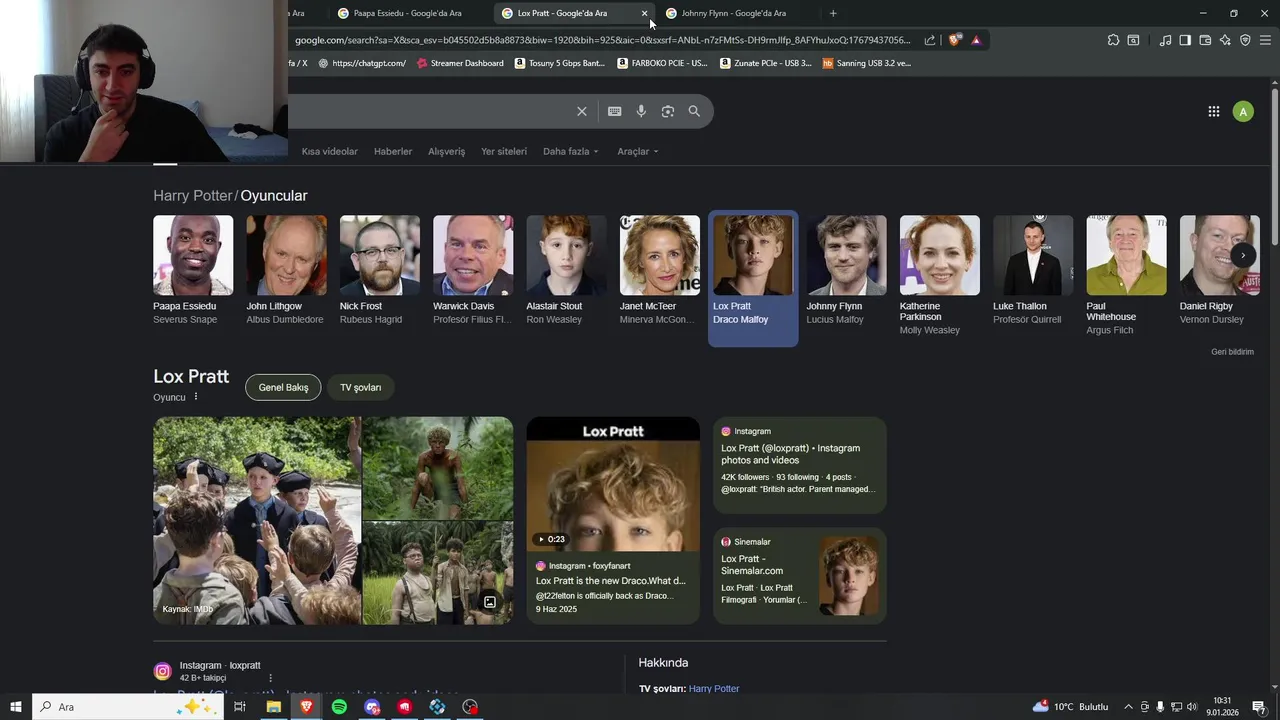Viewport: 1280px width, 720px height.
Task: Open a new browser tab
Action: pyautogui.click(x=833, y=13)
